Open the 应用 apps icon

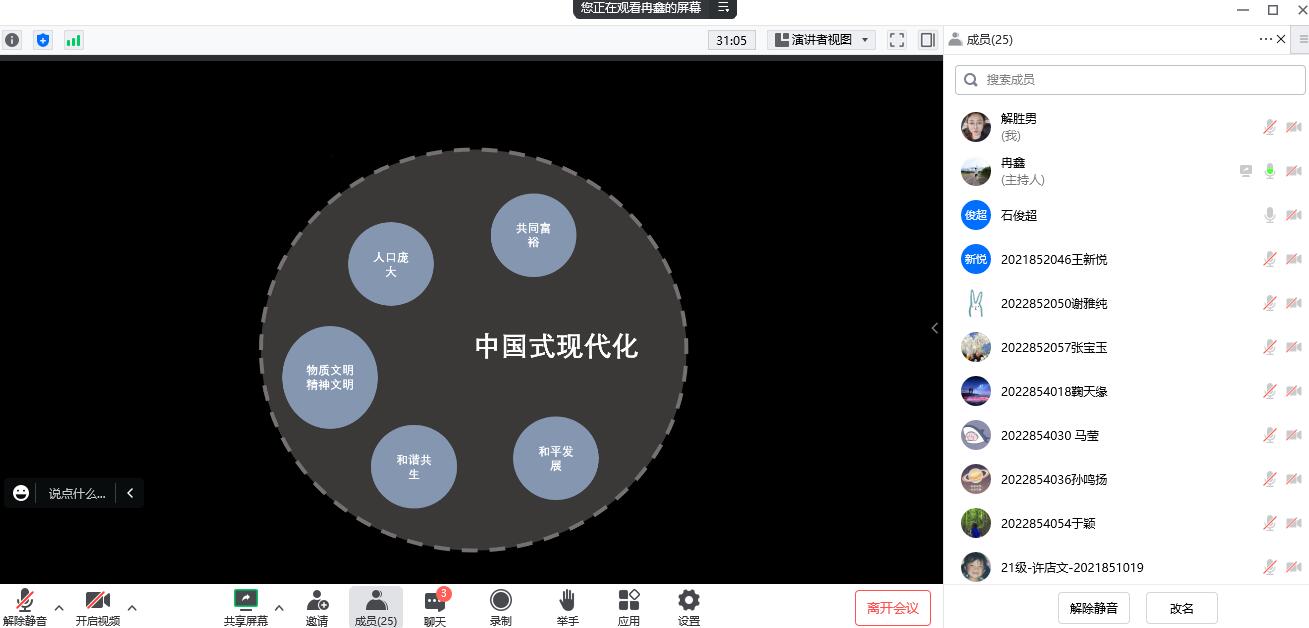click(x=628, y=606)
